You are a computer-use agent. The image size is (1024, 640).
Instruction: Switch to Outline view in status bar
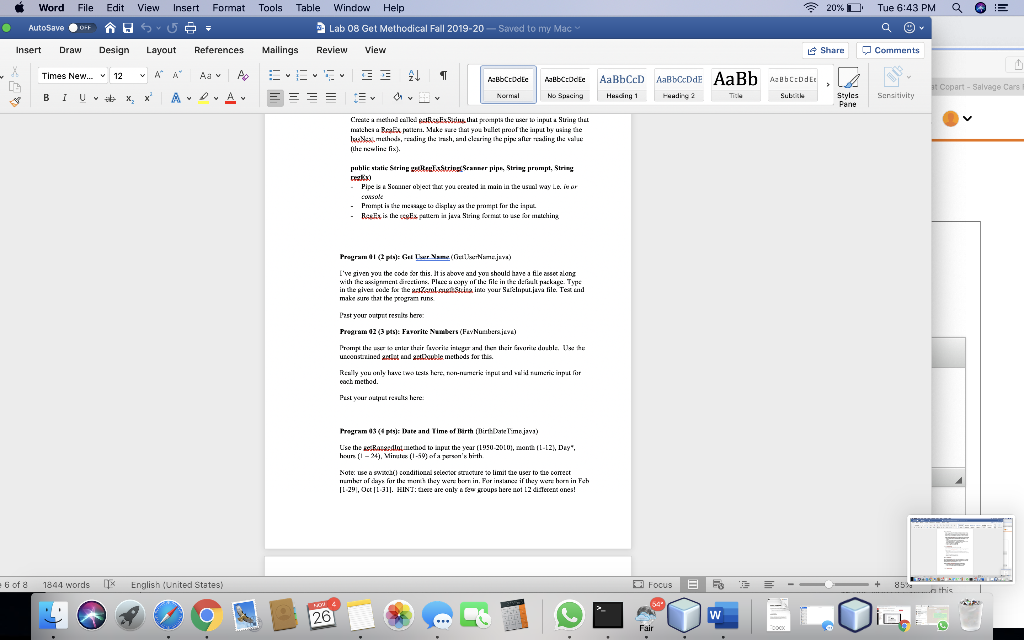point(744,584)
